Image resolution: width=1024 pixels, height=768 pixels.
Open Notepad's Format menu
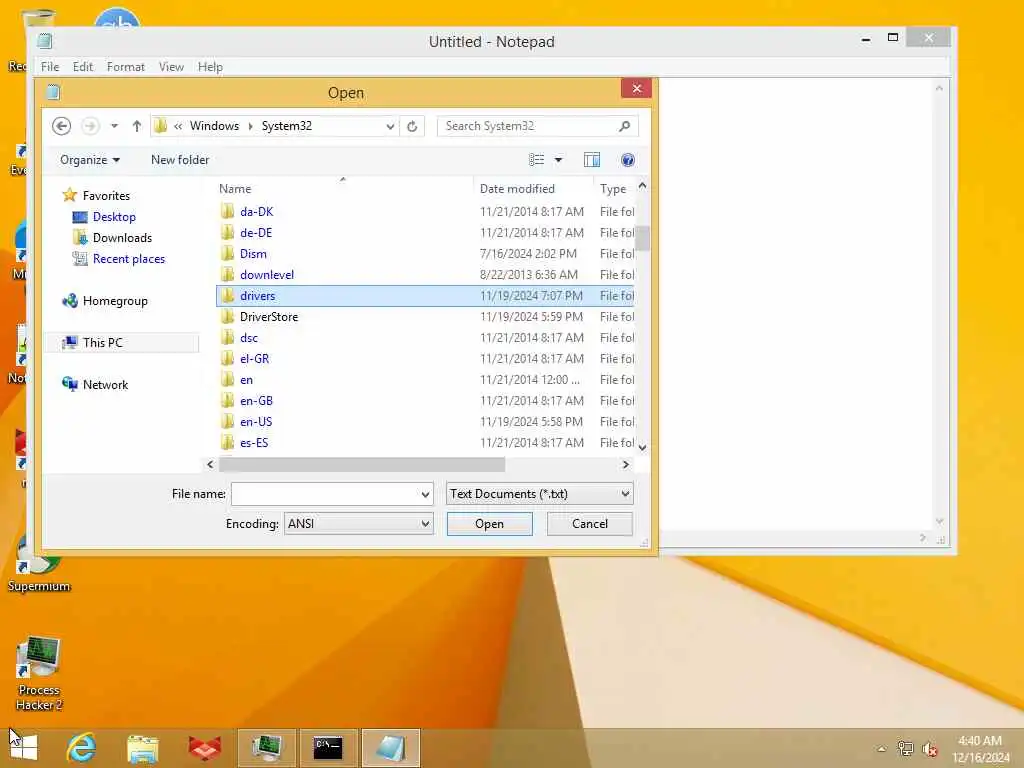click(126, 67)
